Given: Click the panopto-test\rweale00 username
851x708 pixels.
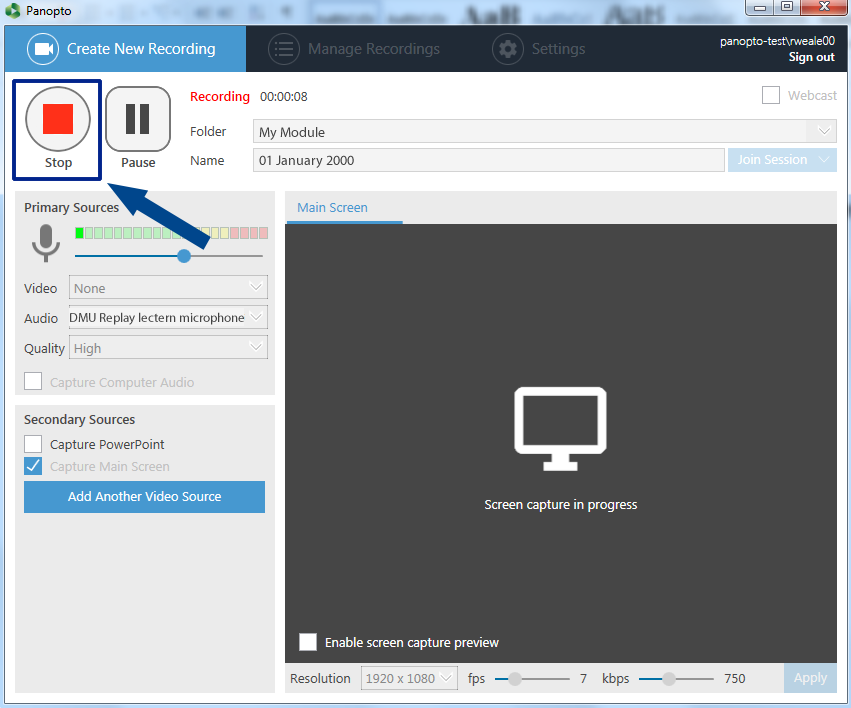Looking at the screenshot, I should [777, 41].
